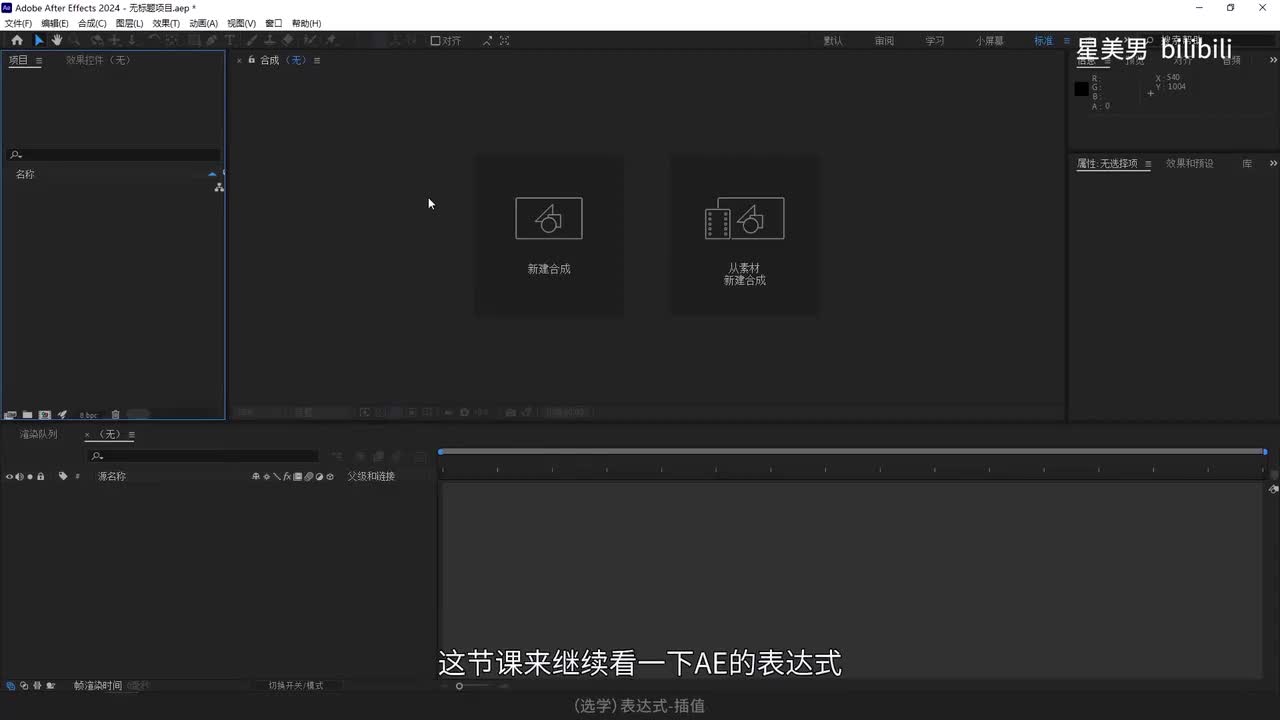Click timeline search magnifier icon

coord(96,456)
